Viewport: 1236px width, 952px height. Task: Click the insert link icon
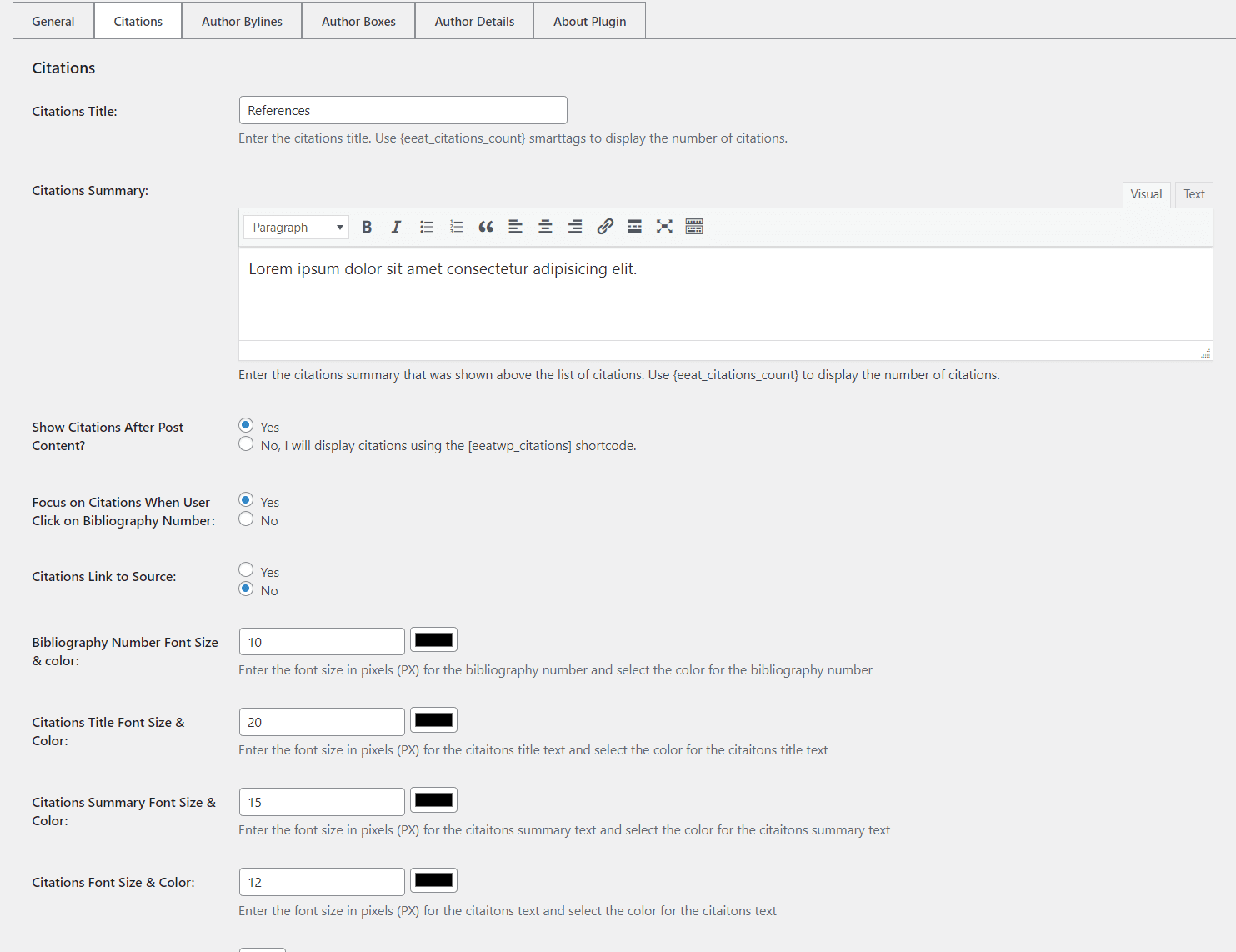coord(605,227)
